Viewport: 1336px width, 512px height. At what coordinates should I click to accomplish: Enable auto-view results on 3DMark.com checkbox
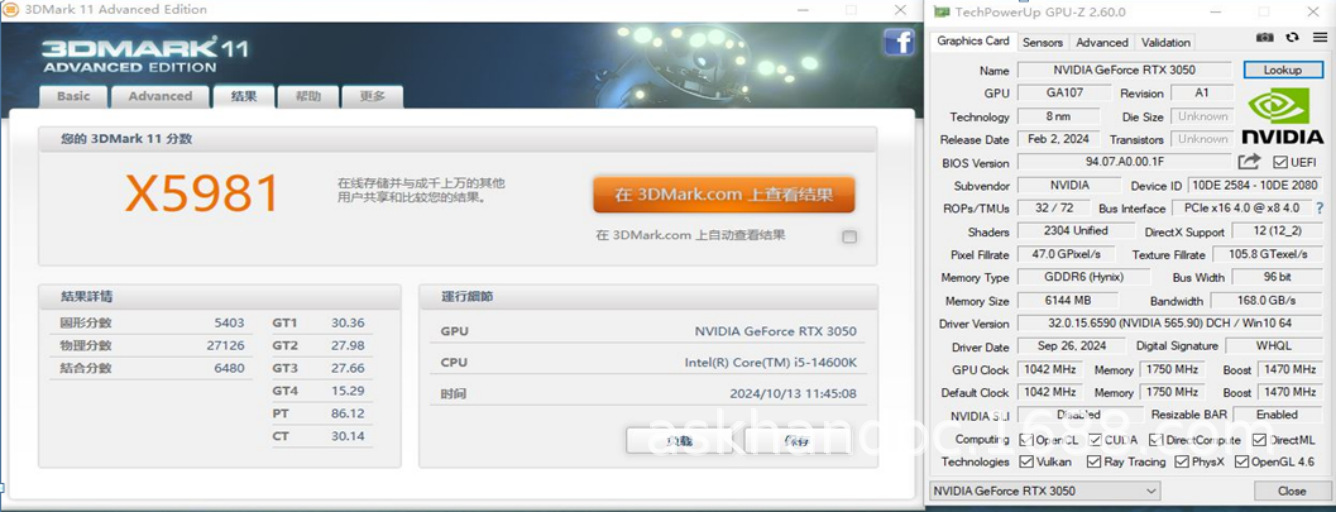click(849, 237)
